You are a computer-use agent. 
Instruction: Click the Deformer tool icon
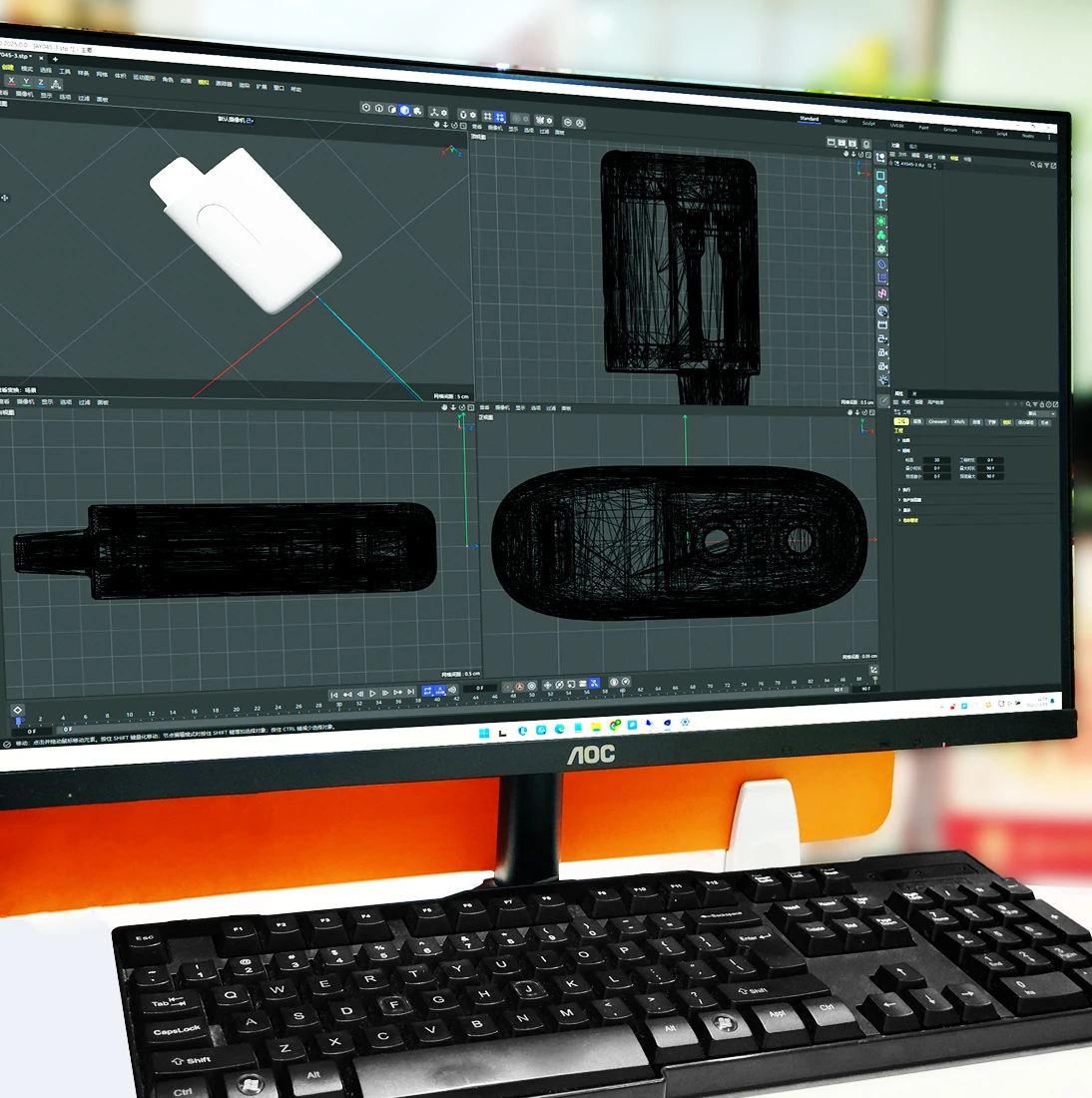click(x=881, y=265)
